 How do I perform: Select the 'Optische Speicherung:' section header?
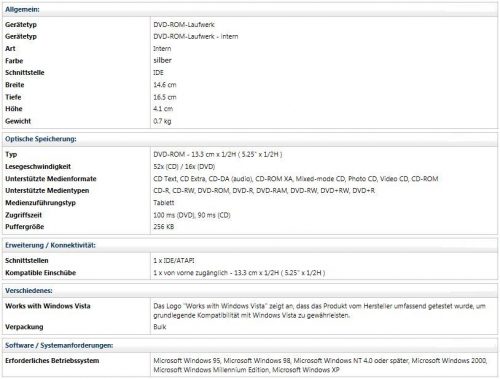click(x=41, y=139)
